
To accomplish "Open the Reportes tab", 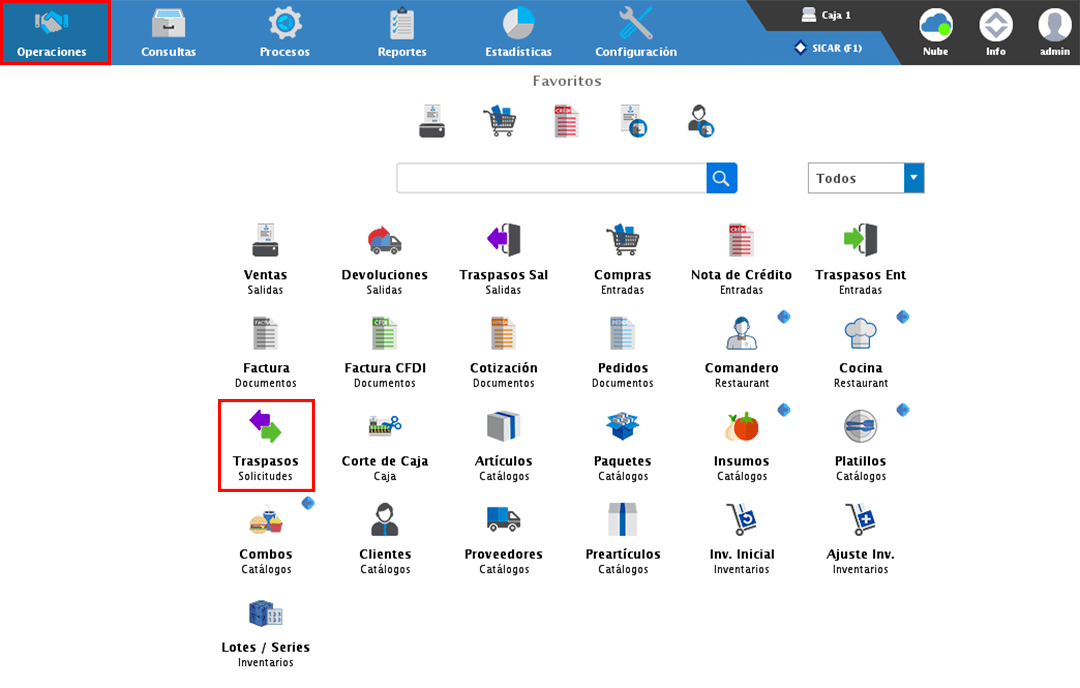I will tap(402, 33).
